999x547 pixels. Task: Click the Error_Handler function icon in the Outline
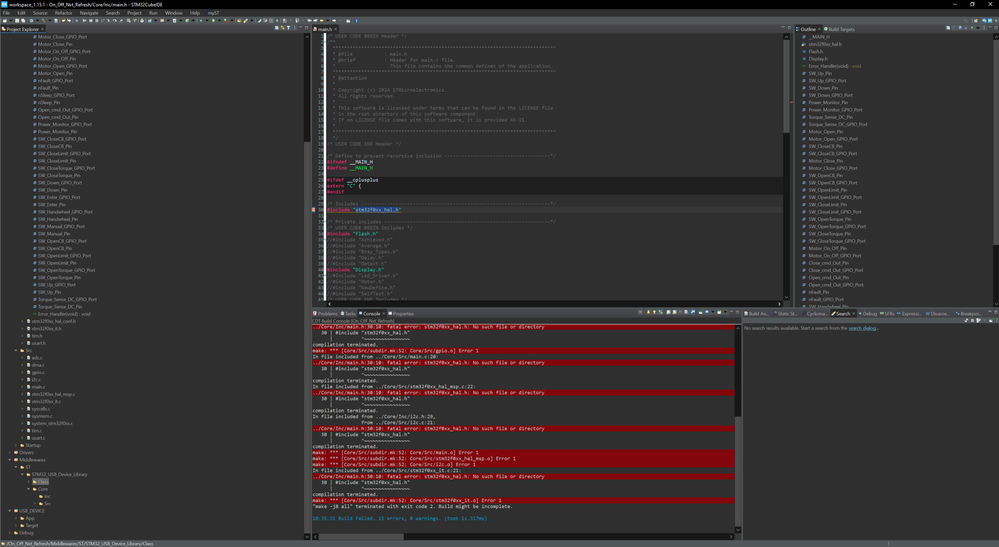tap(803, 66)
